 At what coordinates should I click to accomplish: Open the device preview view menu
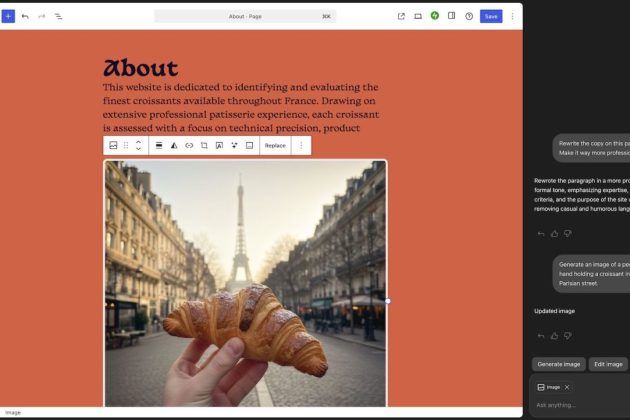418,16
